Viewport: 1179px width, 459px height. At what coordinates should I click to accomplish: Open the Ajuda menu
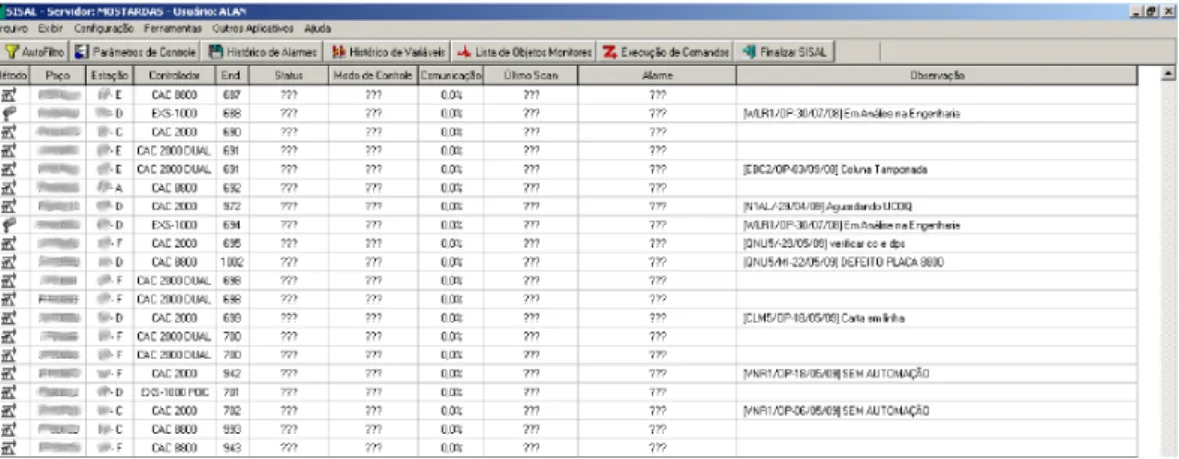(x=317, y=29)
